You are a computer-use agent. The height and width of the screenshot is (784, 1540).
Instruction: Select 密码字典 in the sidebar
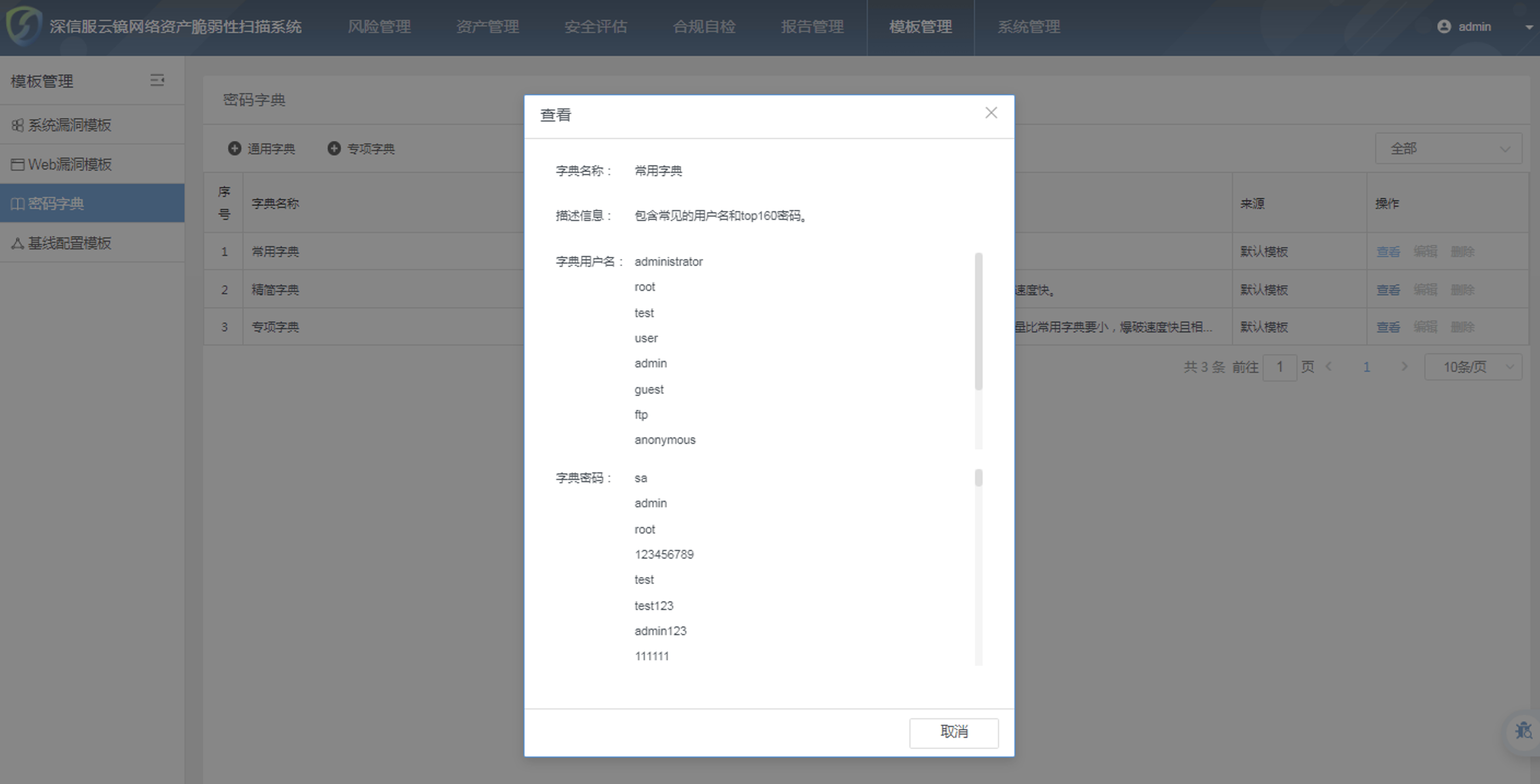click(92, 203)
